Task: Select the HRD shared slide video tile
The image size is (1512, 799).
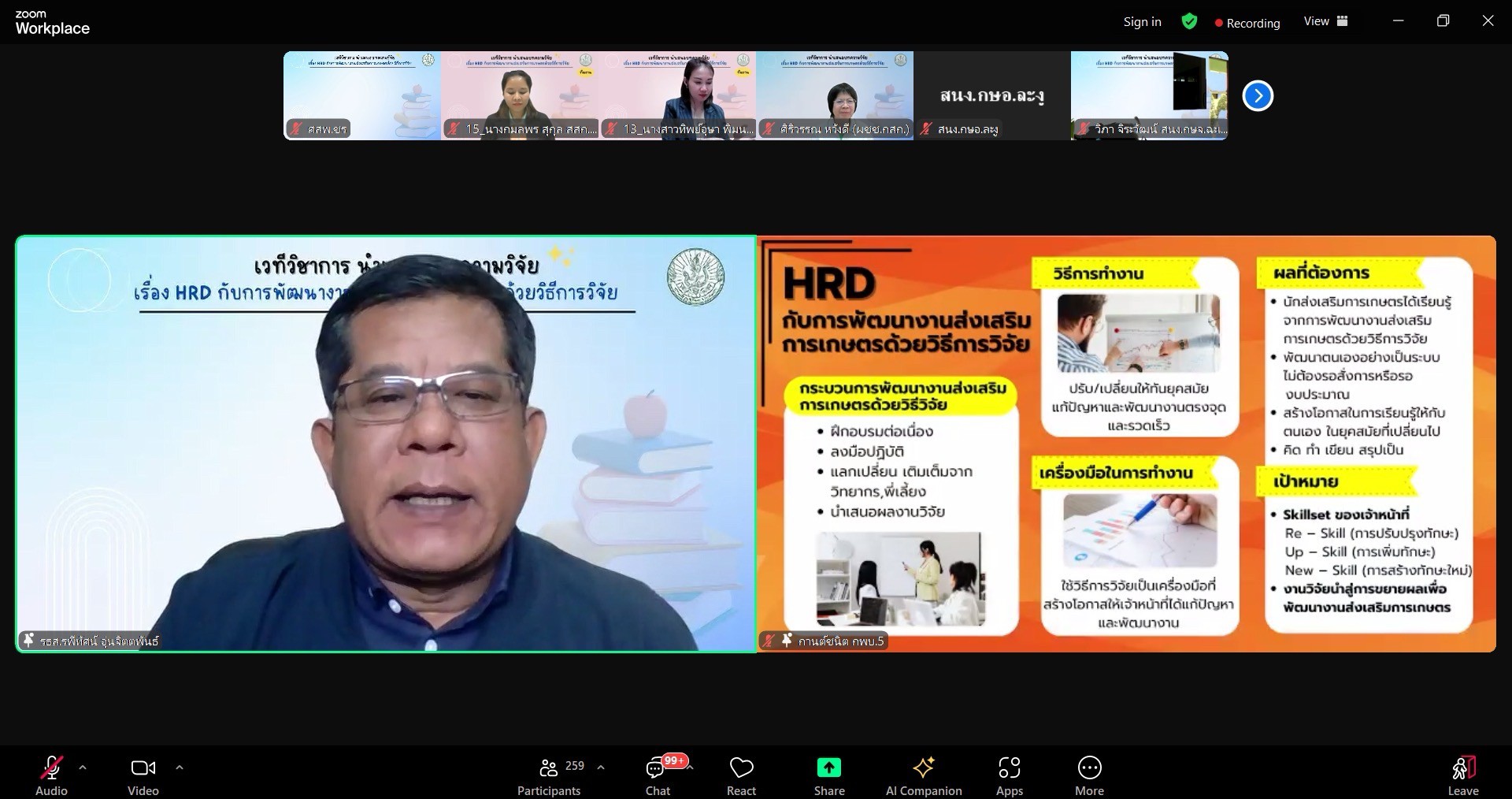Action: [1126, 444]
